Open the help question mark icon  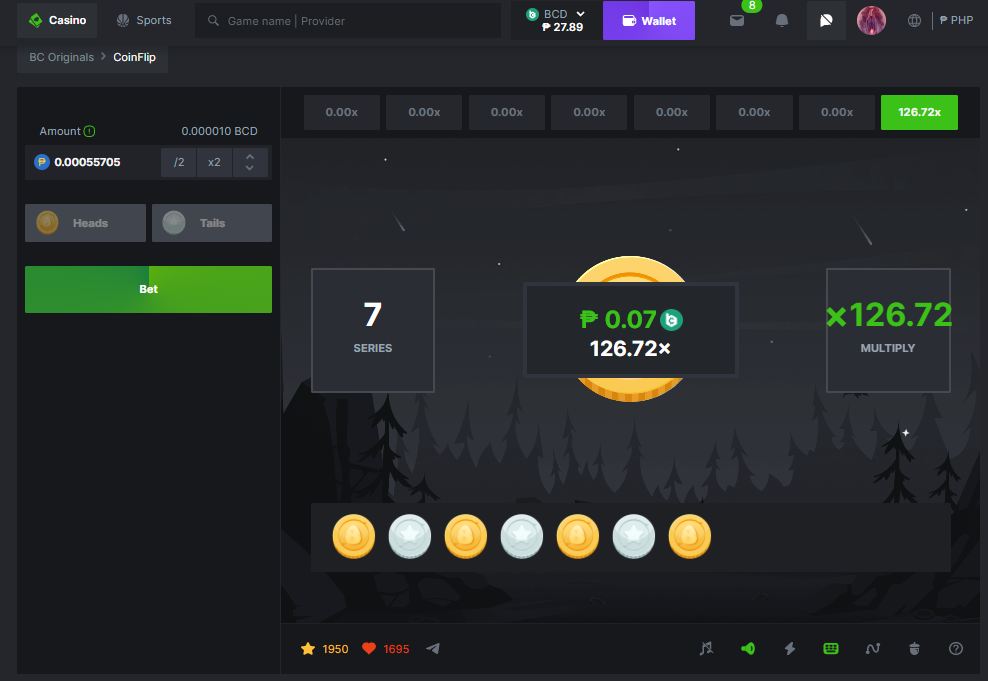point(956,648)
